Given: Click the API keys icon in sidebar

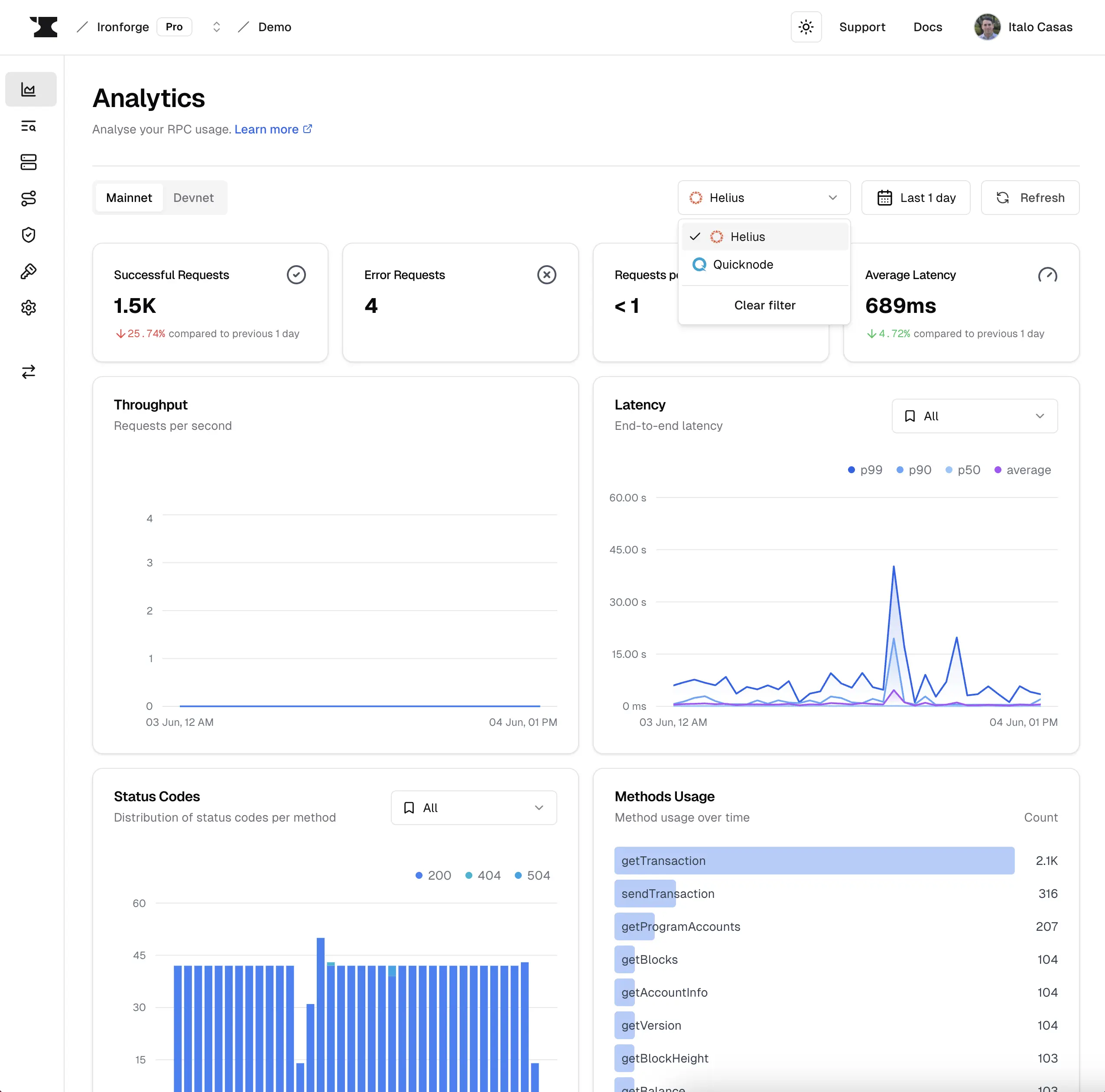Looking at the screenshot, I should tap(29, 271).
